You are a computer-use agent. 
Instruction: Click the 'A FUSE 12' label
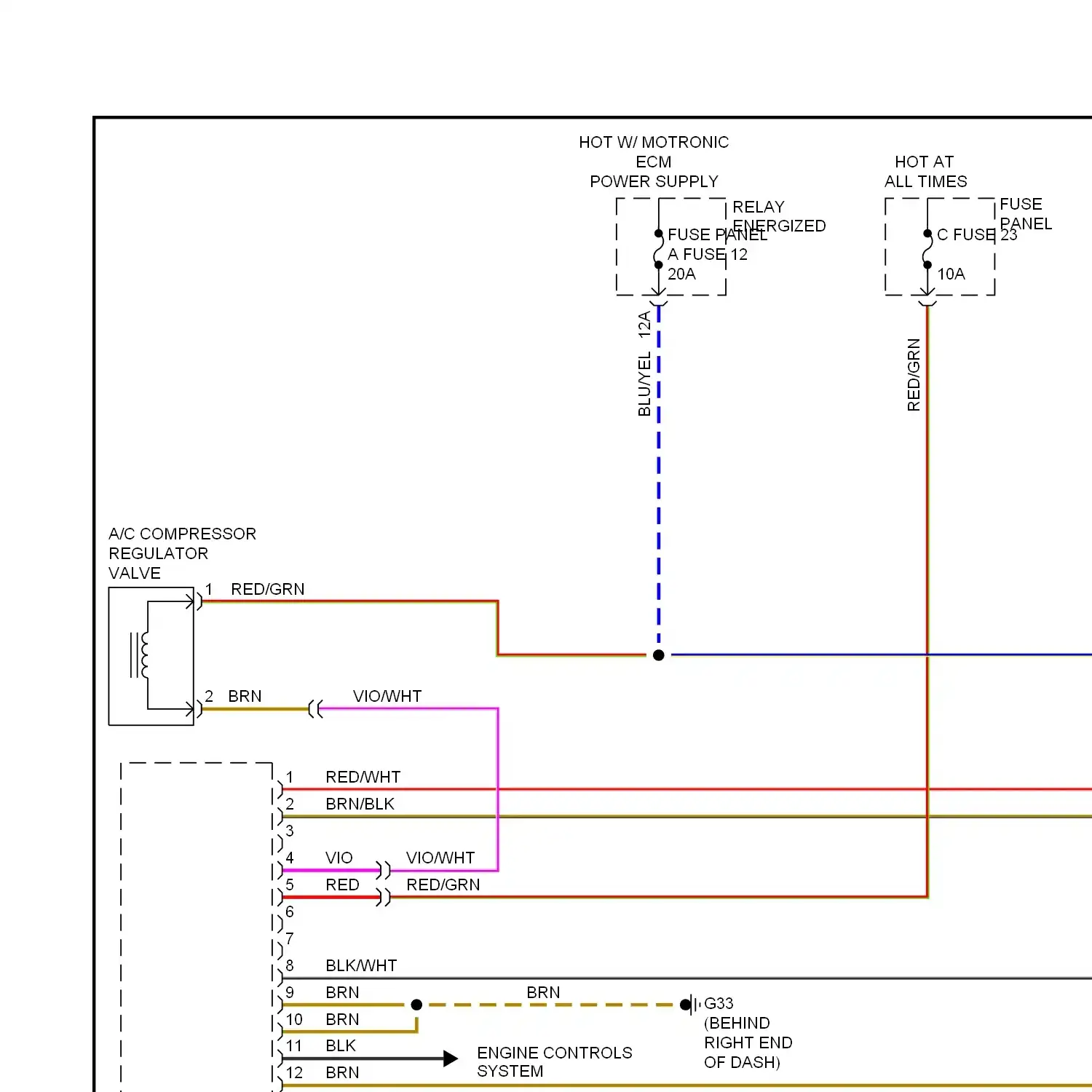(708, 254)
